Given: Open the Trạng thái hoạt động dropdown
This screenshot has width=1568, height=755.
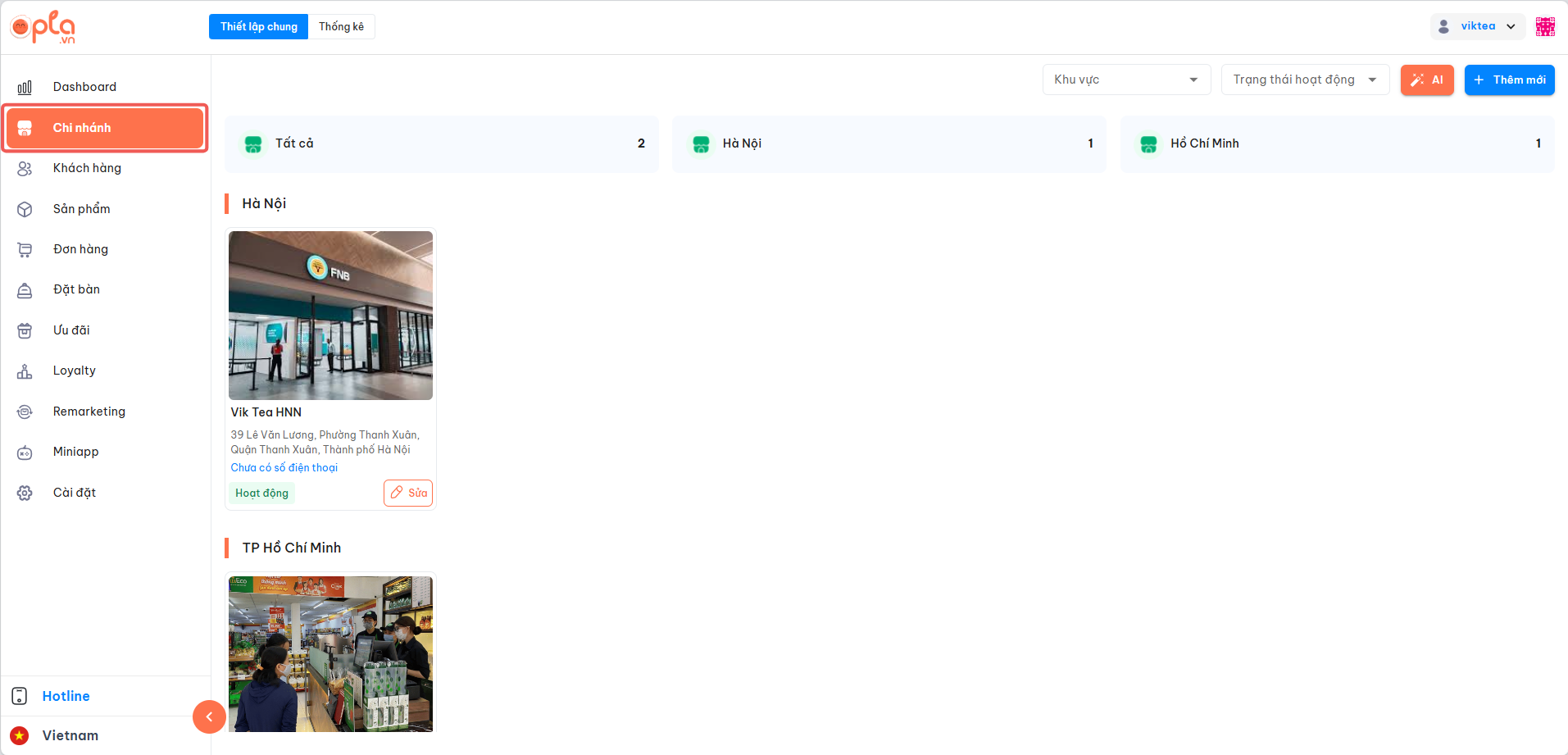Looking at the screenshot, I should (1304, 80).
